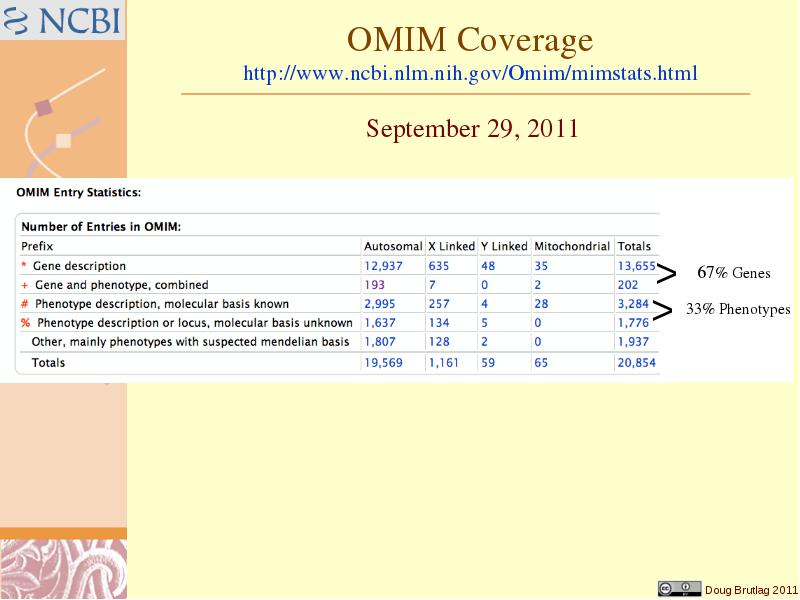800x600 pixels.
Task: Open molecular basis unknown Y Linked 5
Action: [484, 322]
